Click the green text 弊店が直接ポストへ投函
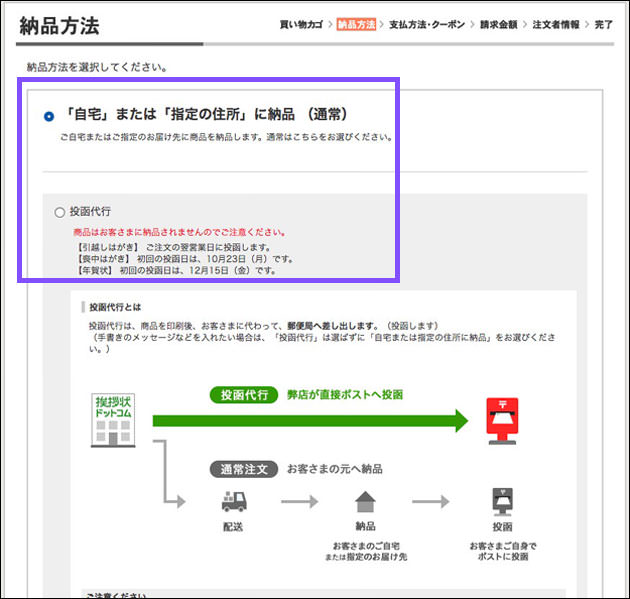630x599 pixels. coord(345,395)
